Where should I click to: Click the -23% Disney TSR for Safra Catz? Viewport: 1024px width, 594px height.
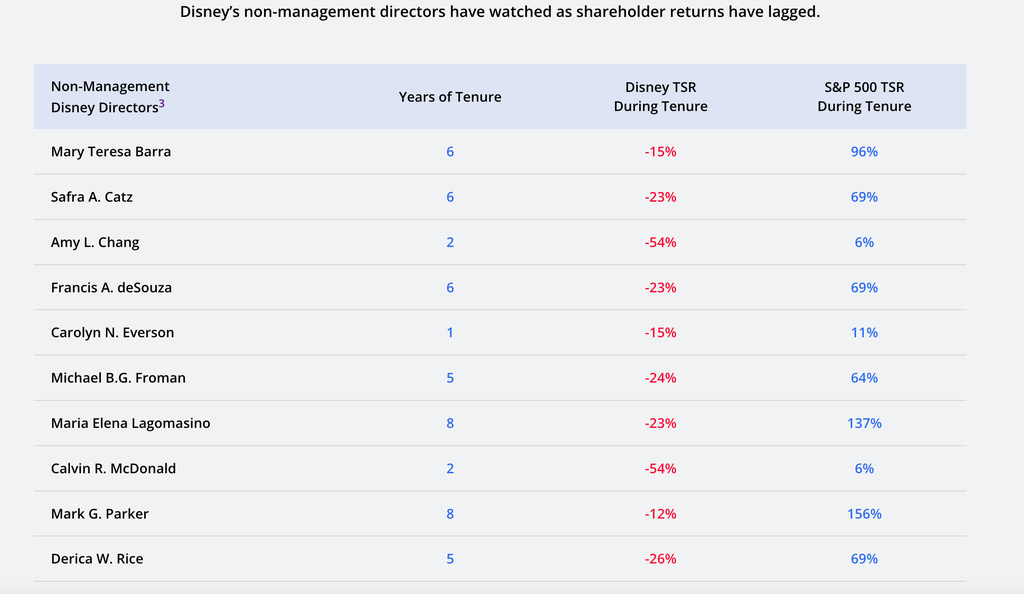[x=660, y=196]
